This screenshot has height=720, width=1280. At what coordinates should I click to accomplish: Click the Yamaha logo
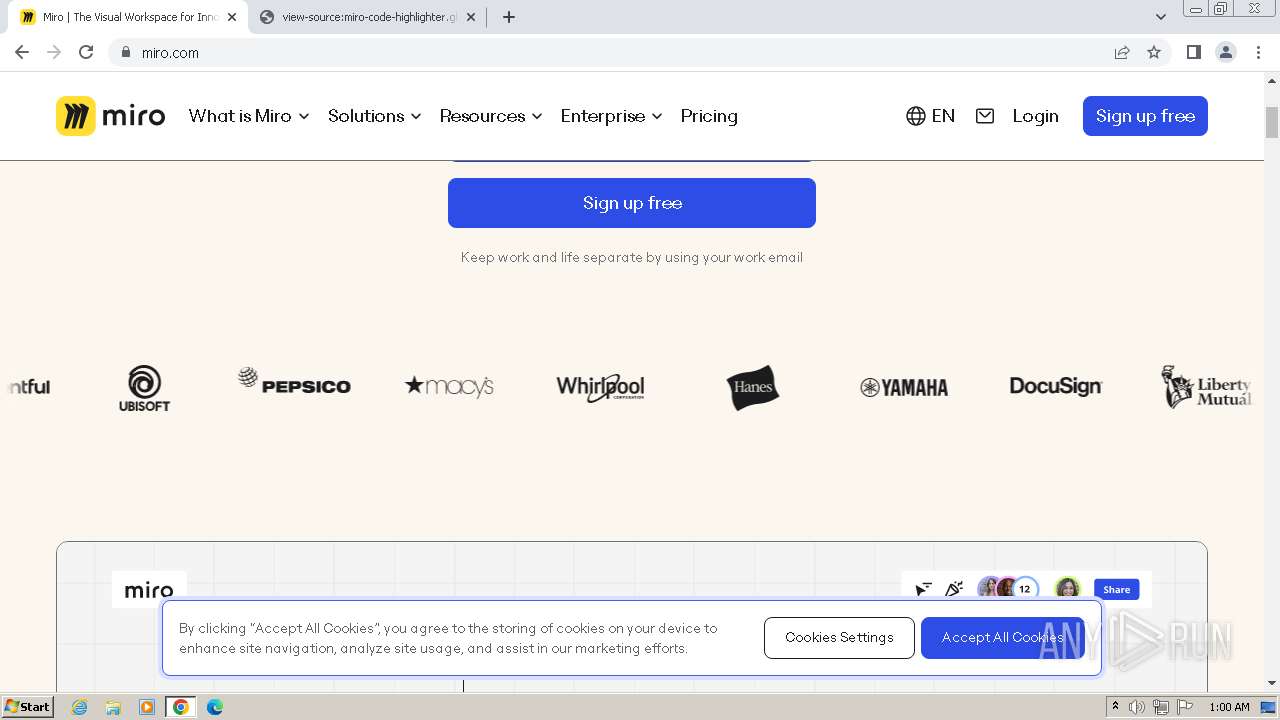click(904, 387)
